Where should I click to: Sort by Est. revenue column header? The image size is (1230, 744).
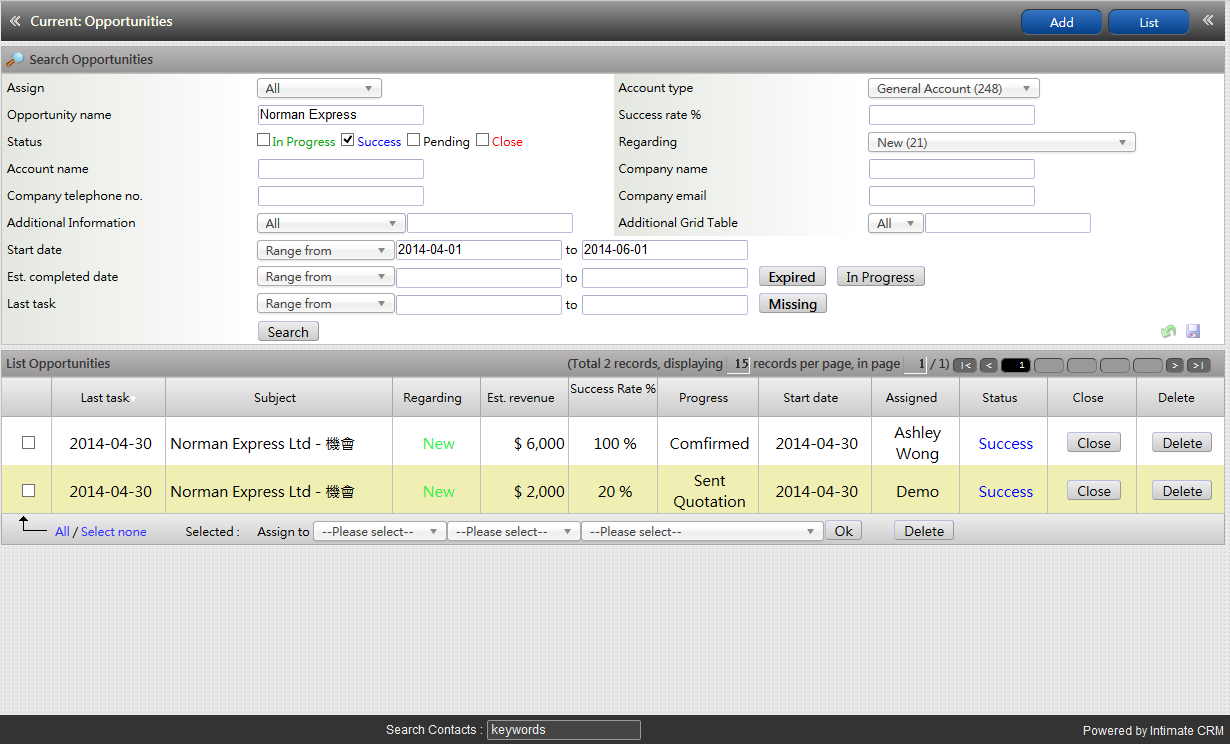(520, 398)
